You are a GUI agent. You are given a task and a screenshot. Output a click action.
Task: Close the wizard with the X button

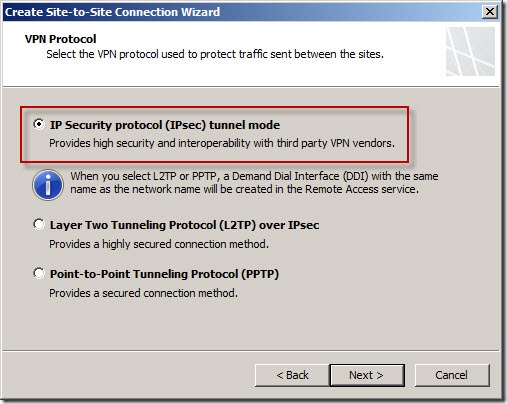coord(490,12)
